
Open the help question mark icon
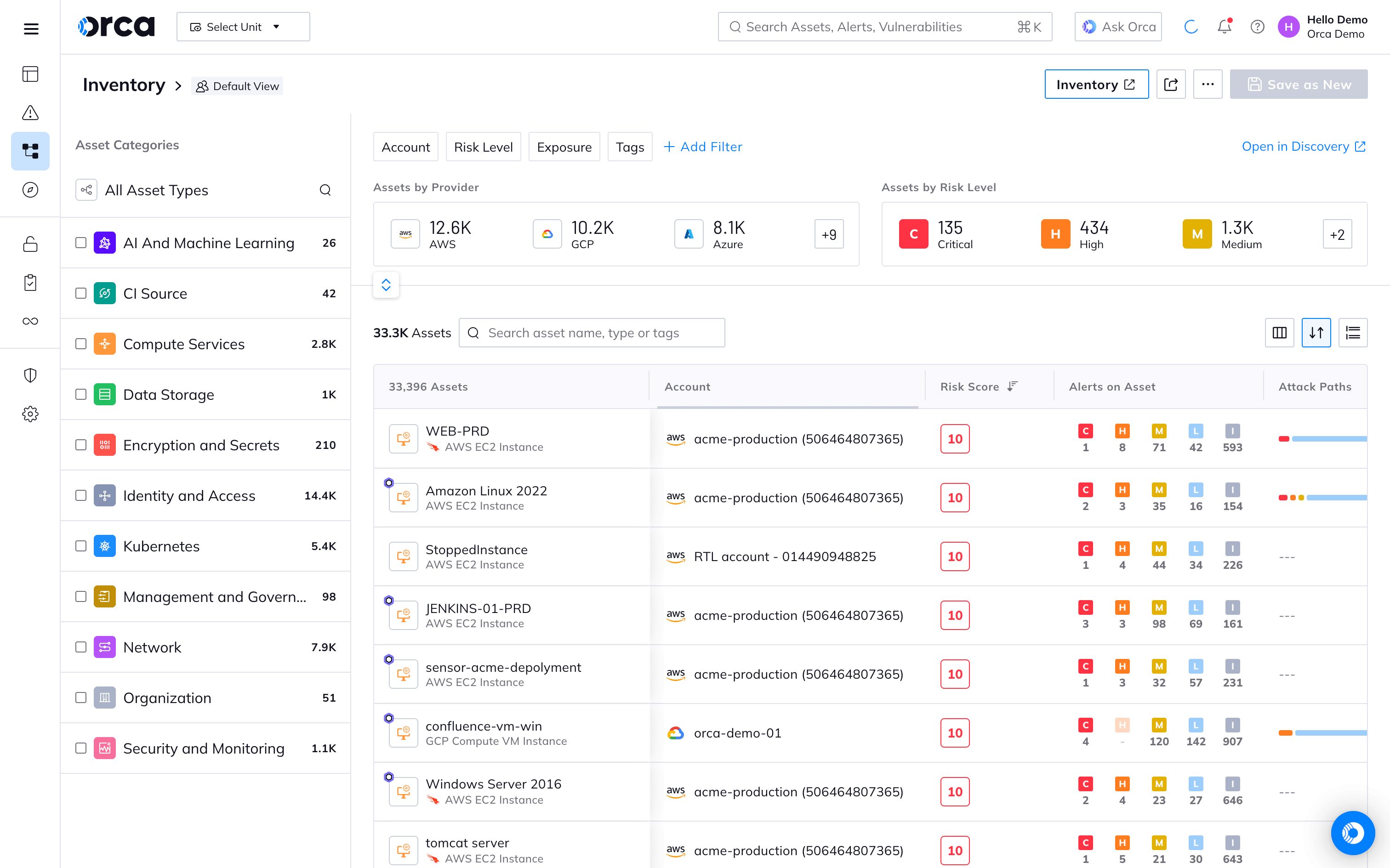(1257, 26)
